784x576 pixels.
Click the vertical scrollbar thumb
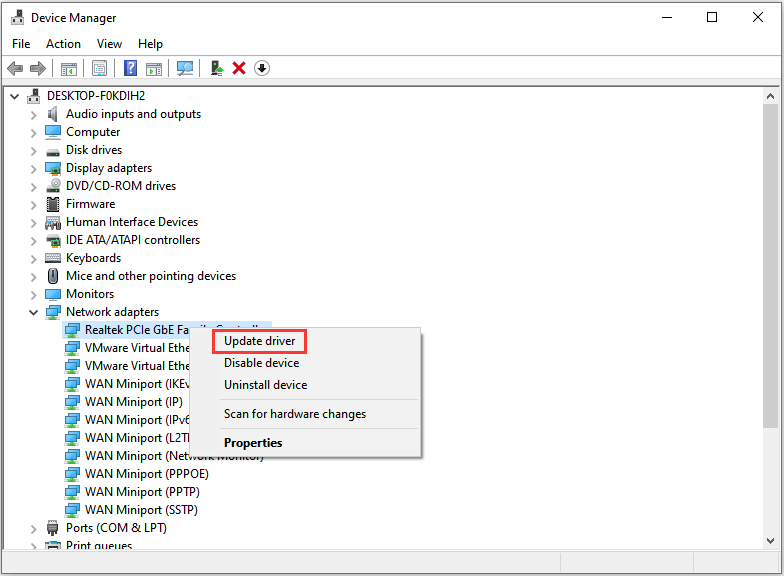click(x=770, y=266)
